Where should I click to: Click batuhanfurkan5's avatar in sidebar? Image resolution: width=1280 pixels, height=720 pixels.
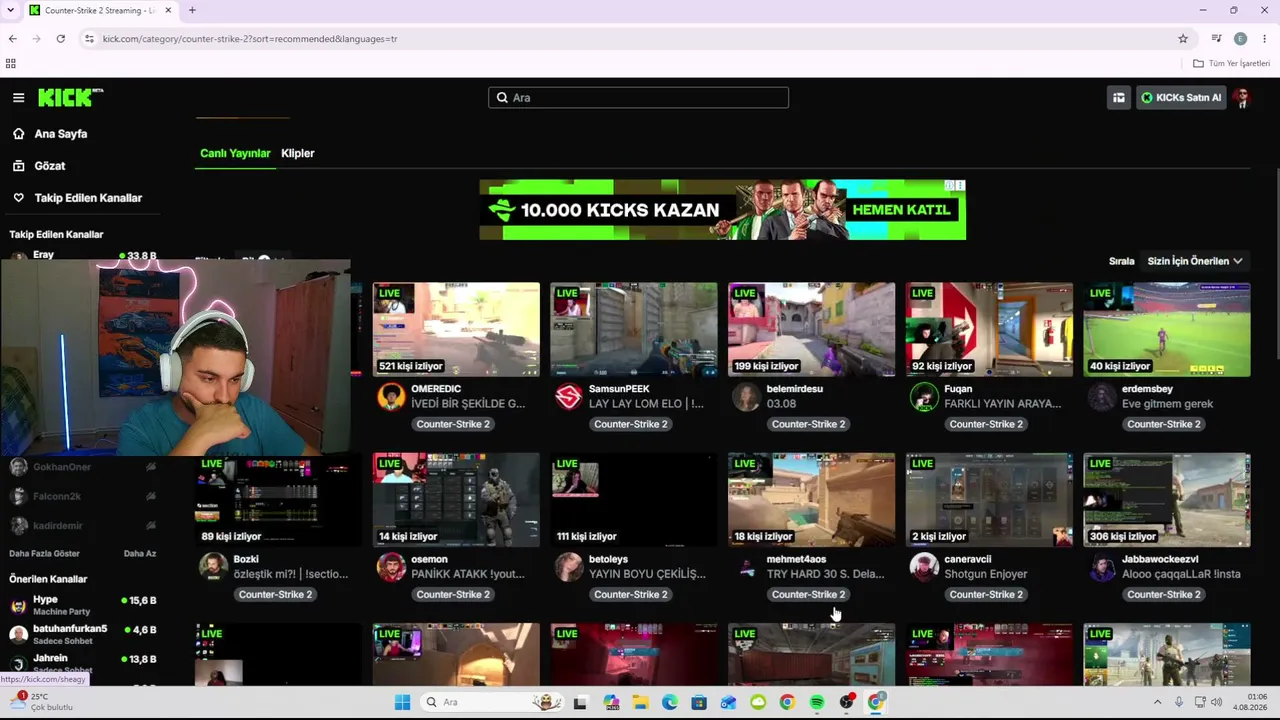click(x=18, y=634)
